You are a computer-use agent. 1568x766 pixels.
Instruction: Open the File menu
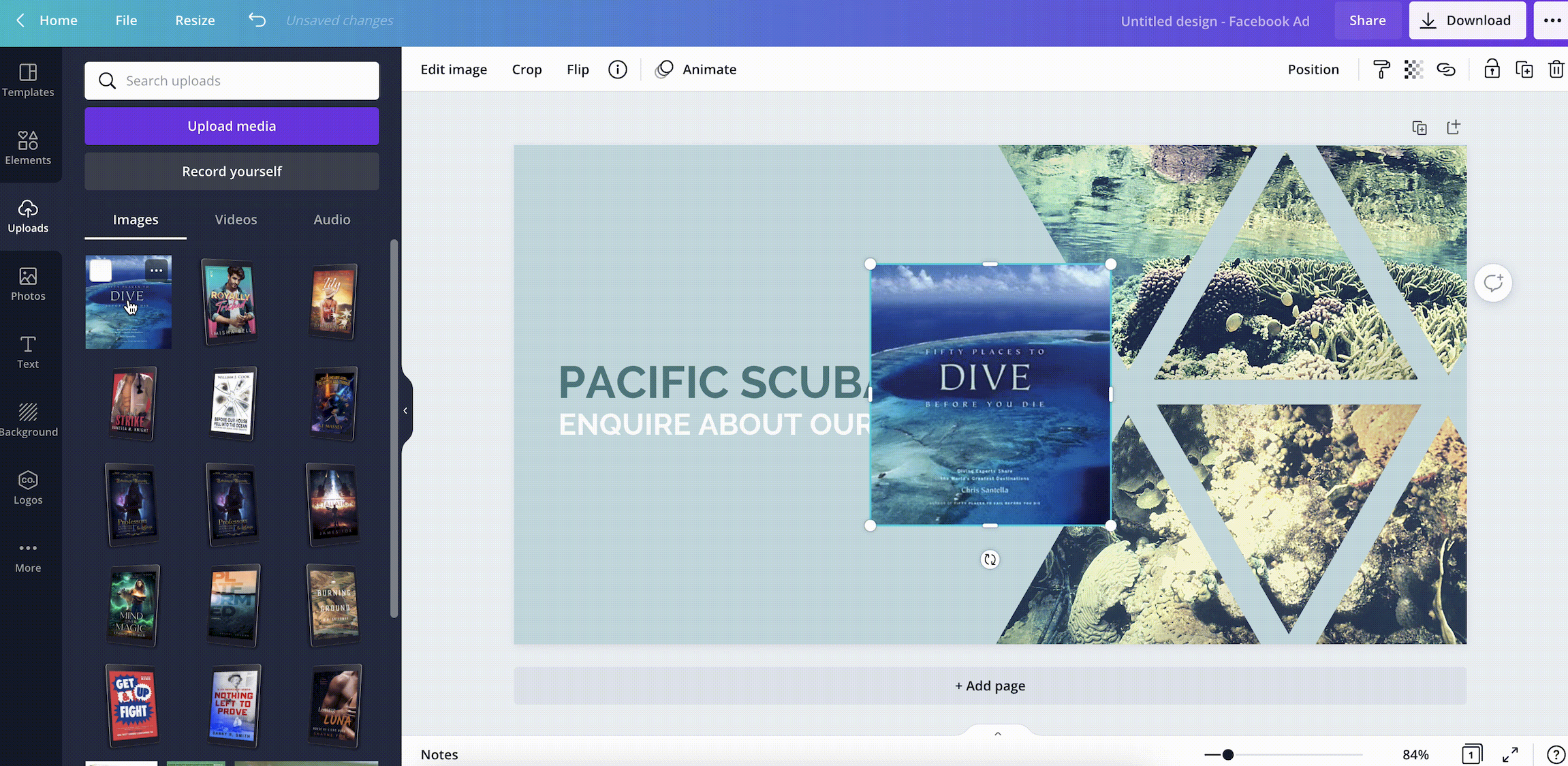[126, 20]
